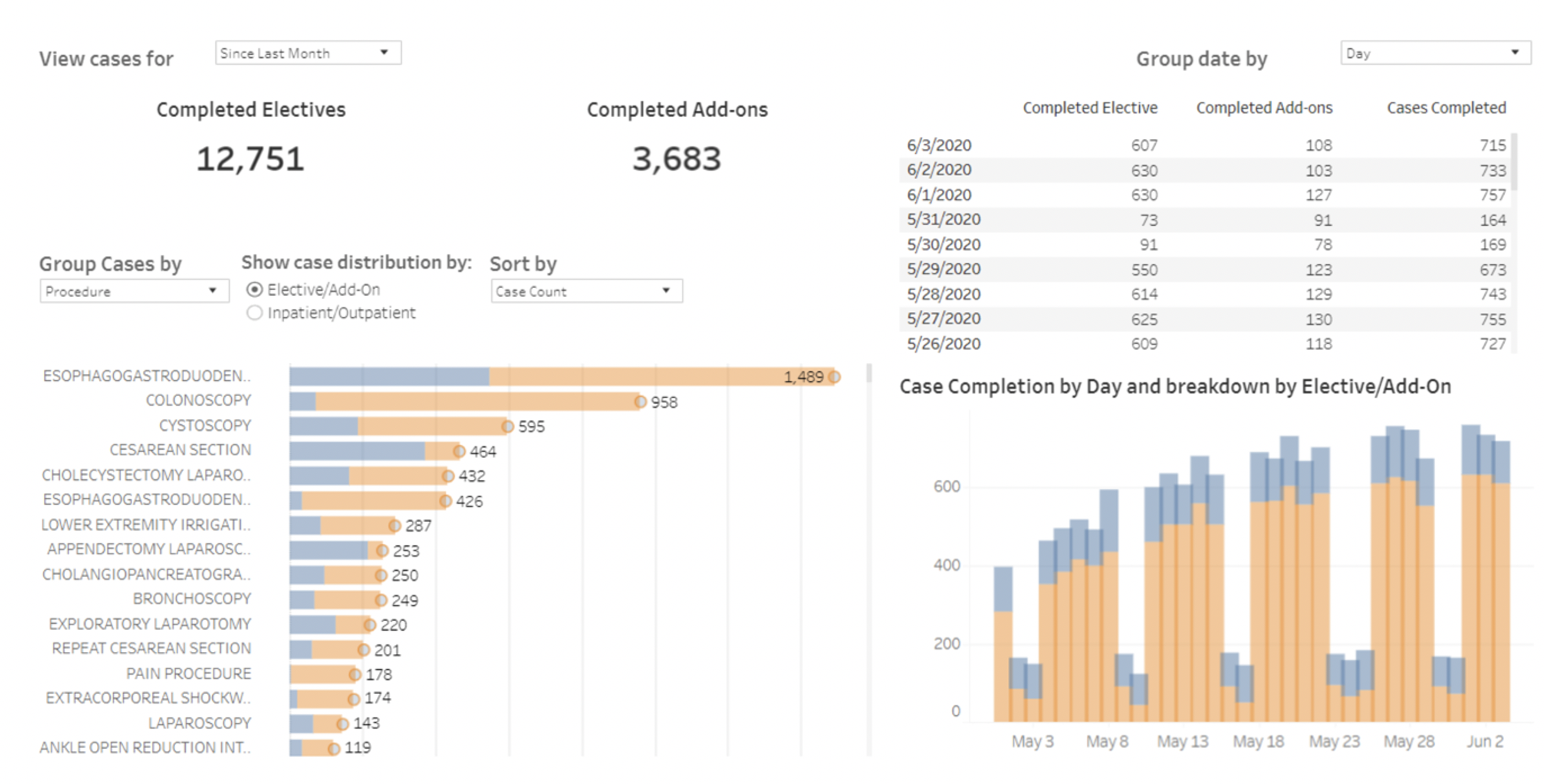
Task: Click the Completed Add-ons column header
Action: 1264,108
